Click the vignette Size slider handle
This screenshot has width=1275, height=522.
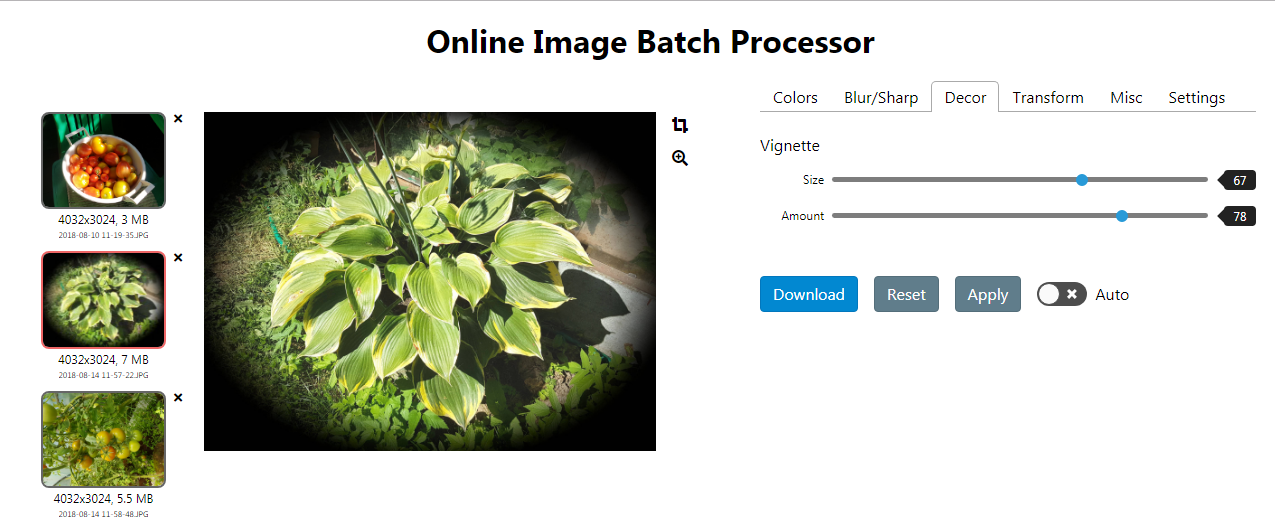[x=1082, y=180]
